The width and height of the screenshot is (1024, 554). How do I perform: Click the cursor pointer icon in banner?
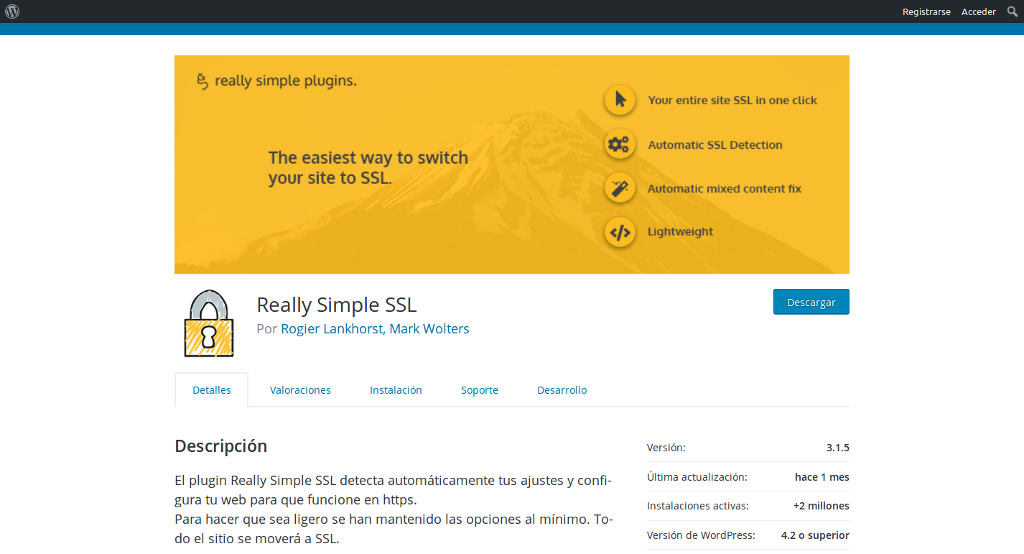620,100
